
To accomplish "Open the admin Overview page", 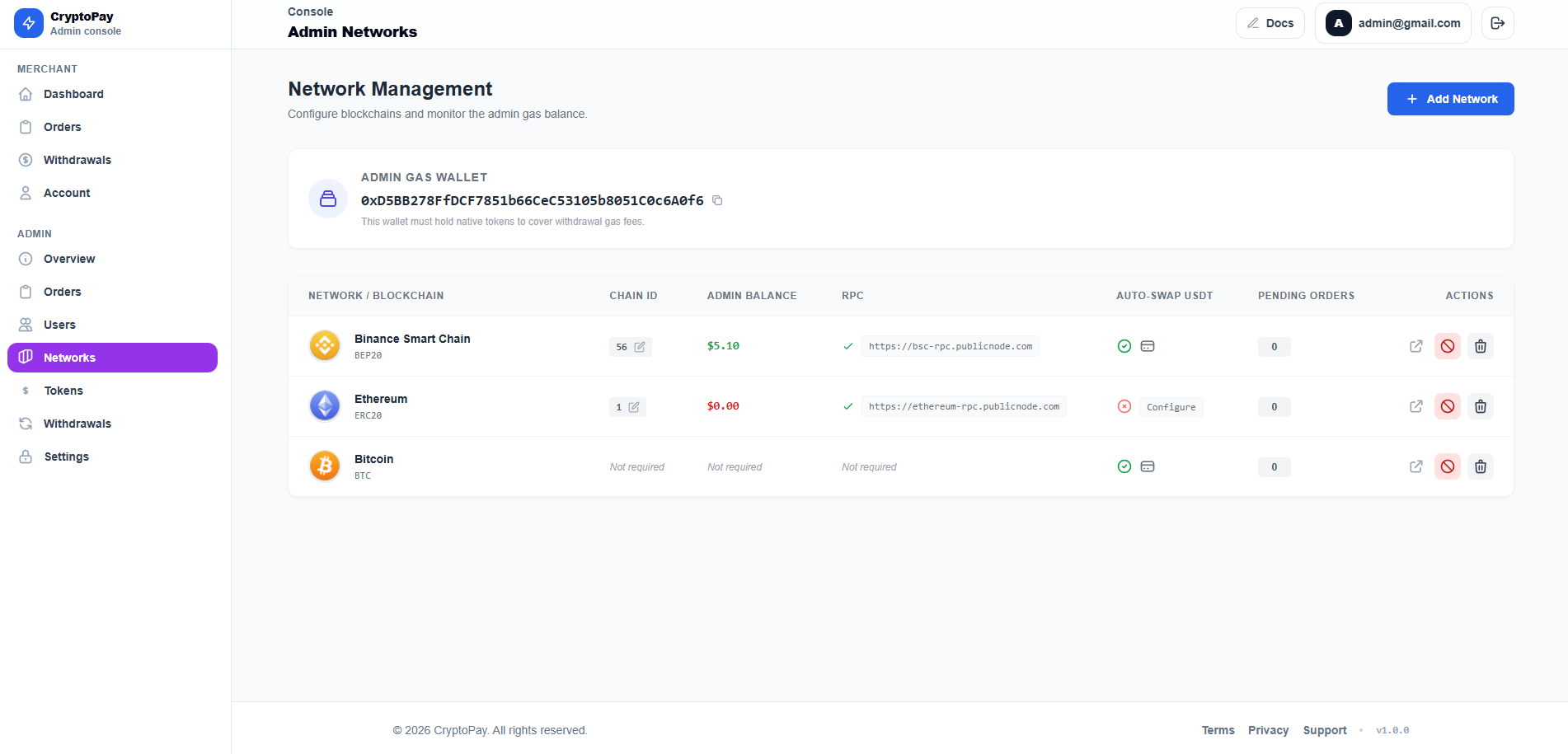I will click(x=69, y=259).
